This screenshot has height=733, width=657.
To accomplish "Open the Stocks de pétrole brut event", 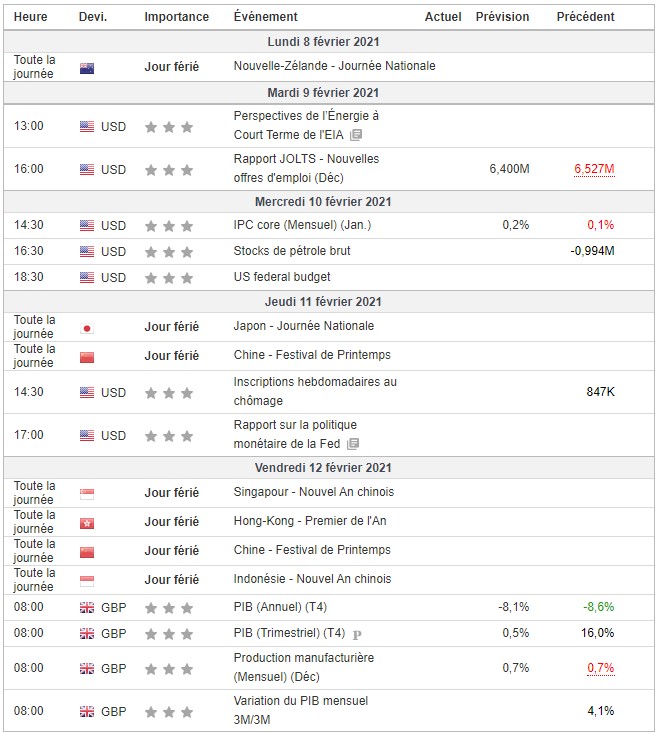I will pyautogui.click(x=292, y=251).
